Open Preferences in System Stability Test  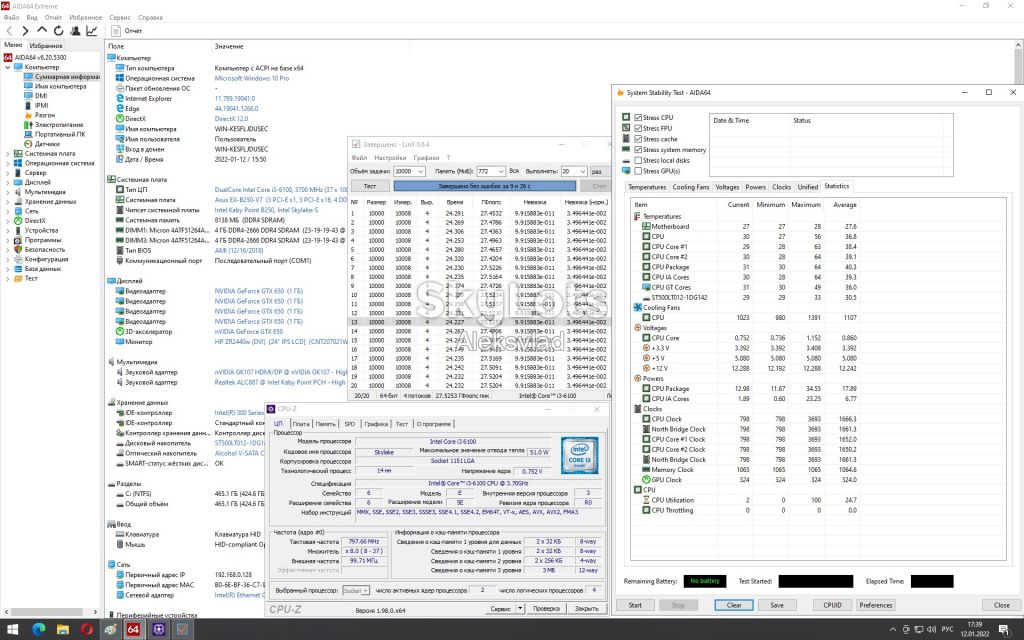click(x=875, y=605)
